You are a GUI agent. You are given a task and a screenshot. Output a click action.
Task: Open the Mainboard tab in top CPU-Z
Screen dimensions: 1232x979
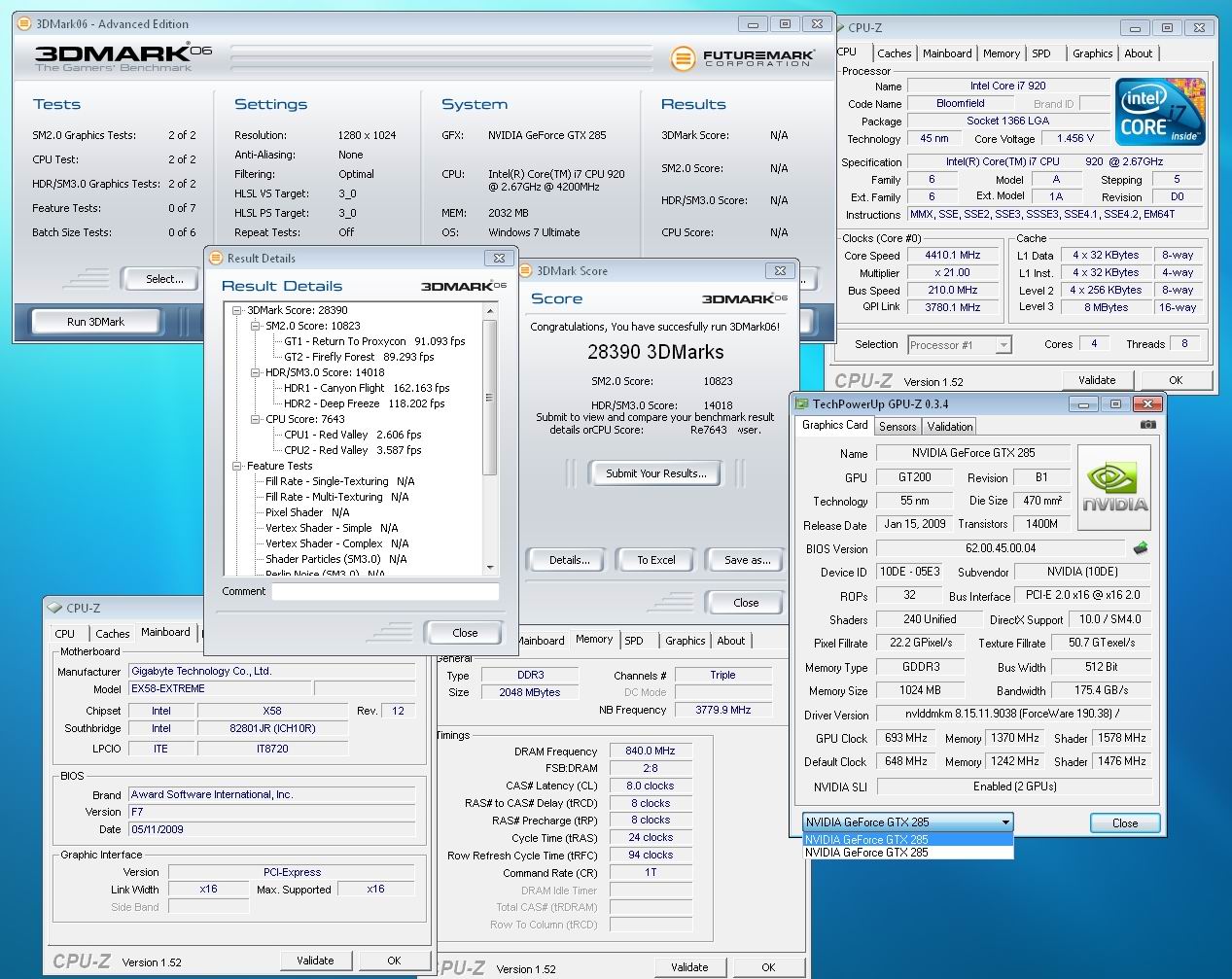[x=947, y=53]
